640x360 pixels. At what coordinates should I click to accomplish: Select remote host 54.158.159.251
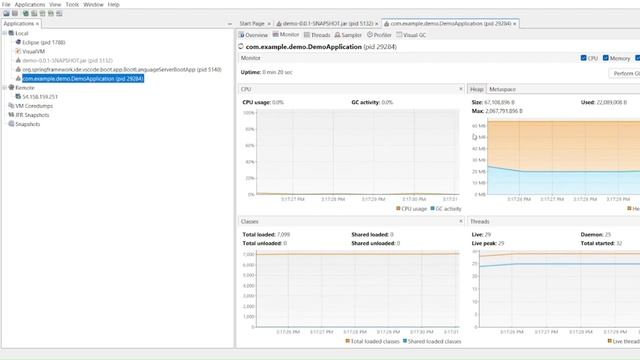[x=40, y=97]
